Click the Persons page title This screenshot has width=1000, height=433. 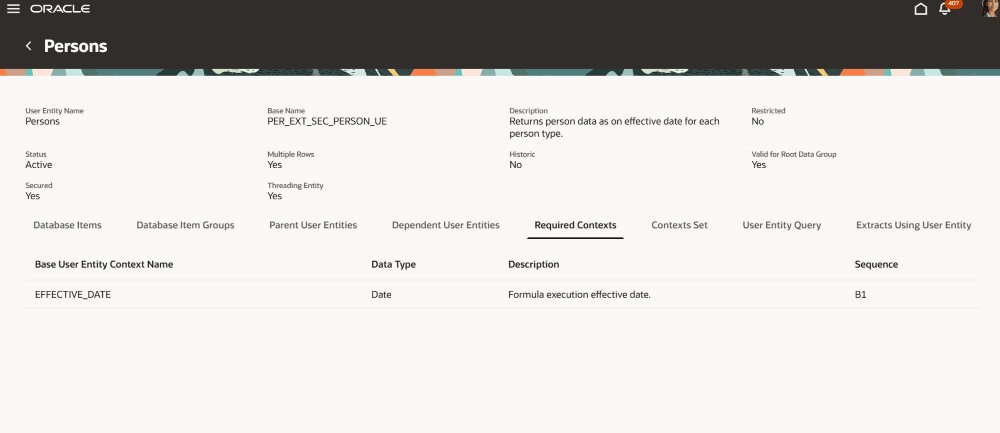tap(75, 46)
